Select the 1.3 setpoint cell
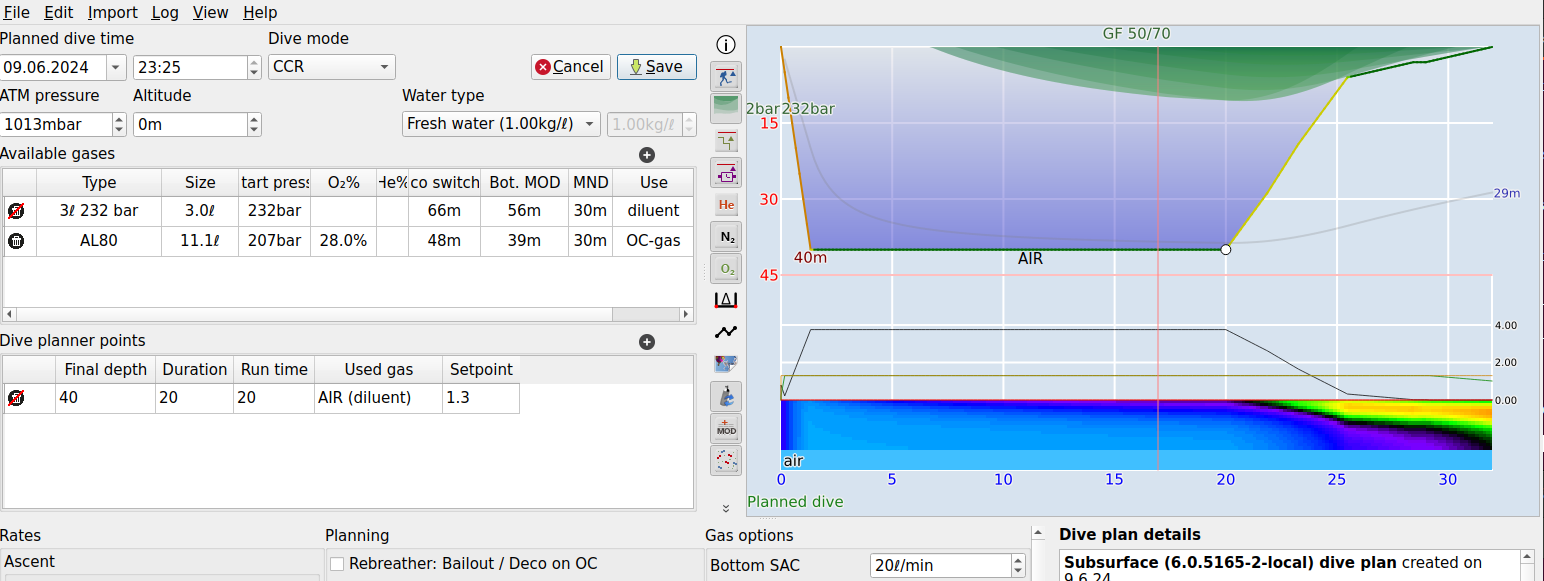The width and height of the screenshot is (1544, 581). (481, 398)
